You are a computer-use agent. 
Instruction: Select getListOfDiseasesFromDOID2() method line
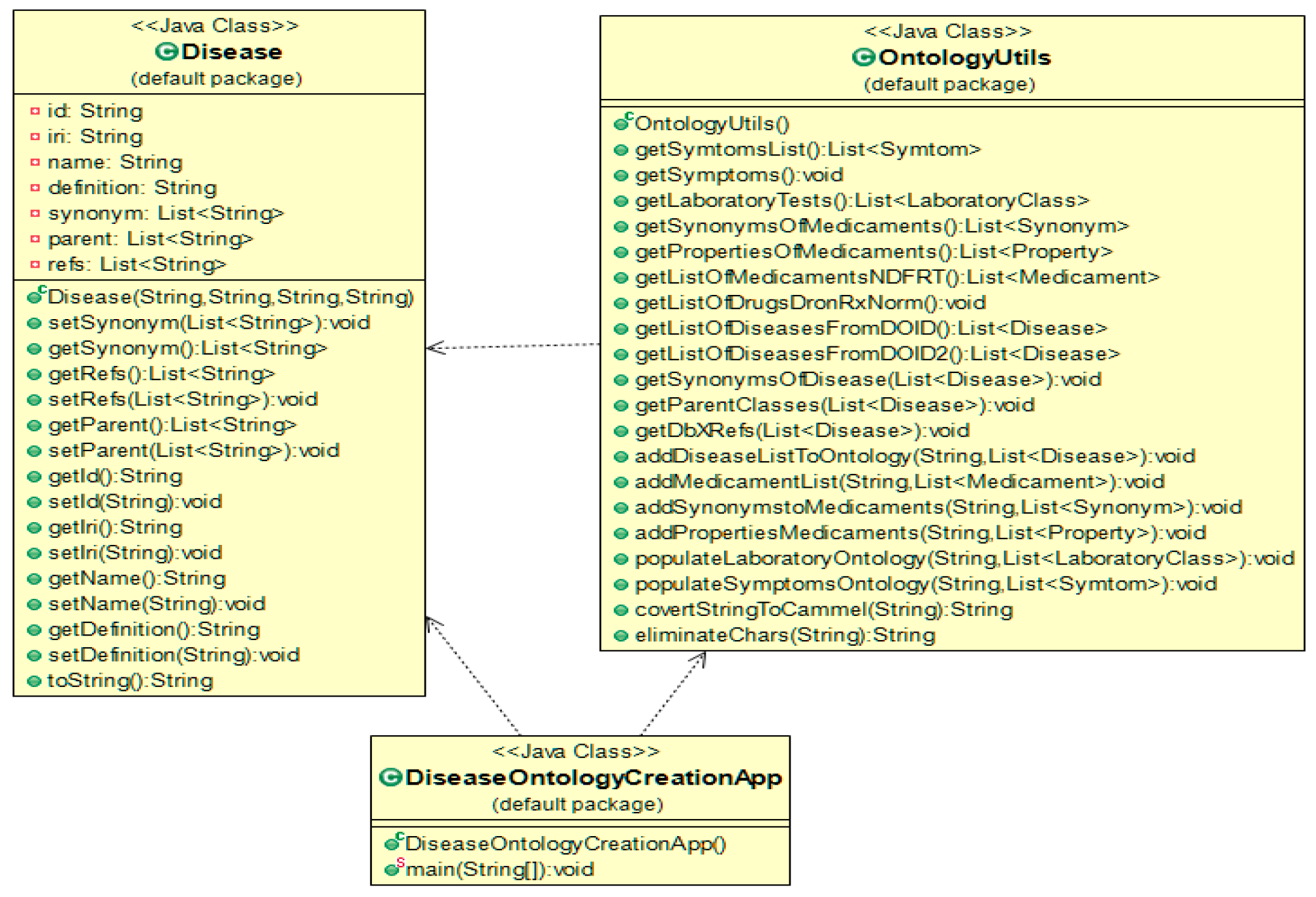pos(877,354)
